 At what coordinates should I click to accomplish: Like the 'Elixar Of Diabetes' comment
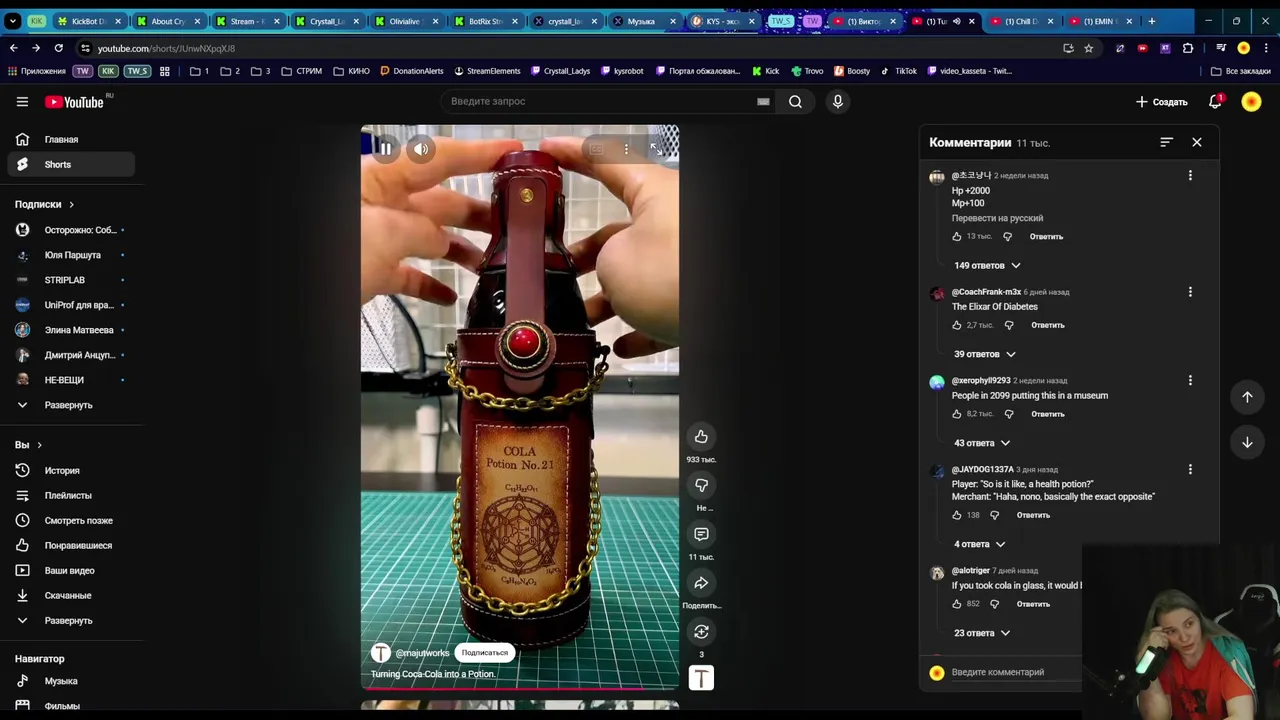pyautogui.click(x=957, y=325)
